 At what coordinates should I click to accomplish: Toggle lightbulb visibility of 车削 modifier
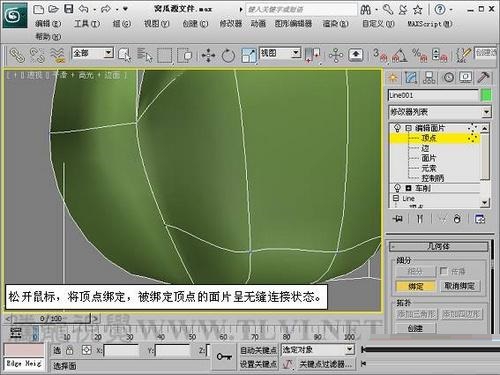397,188
